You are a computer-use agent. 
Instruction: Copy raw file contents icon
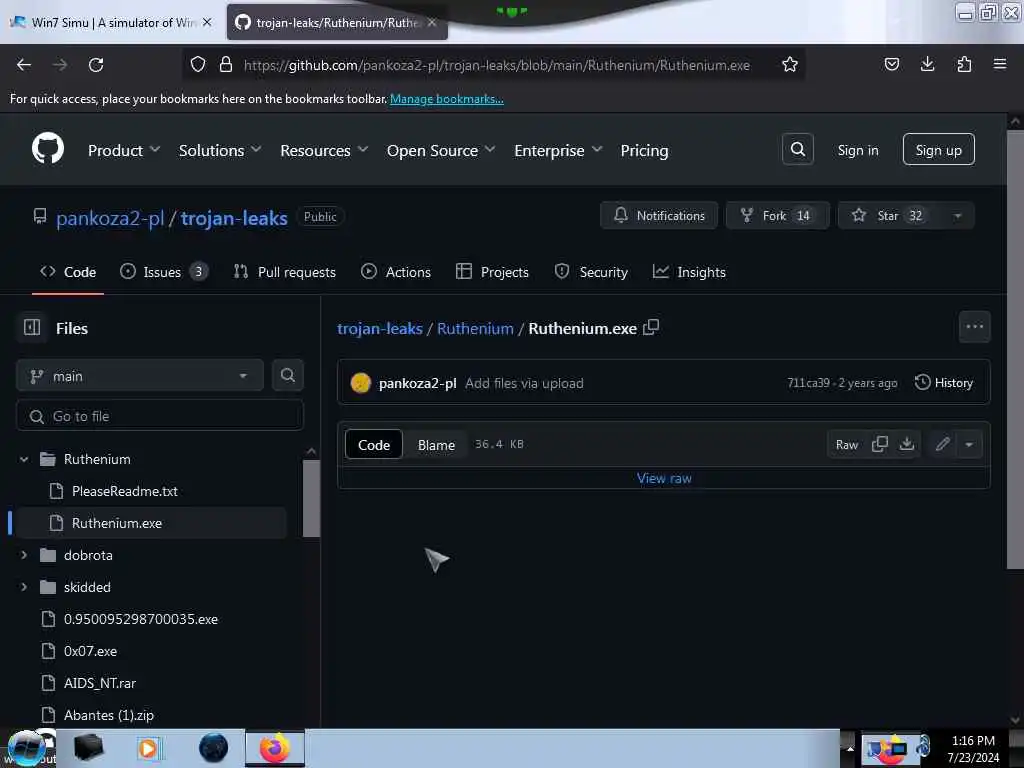880,444
